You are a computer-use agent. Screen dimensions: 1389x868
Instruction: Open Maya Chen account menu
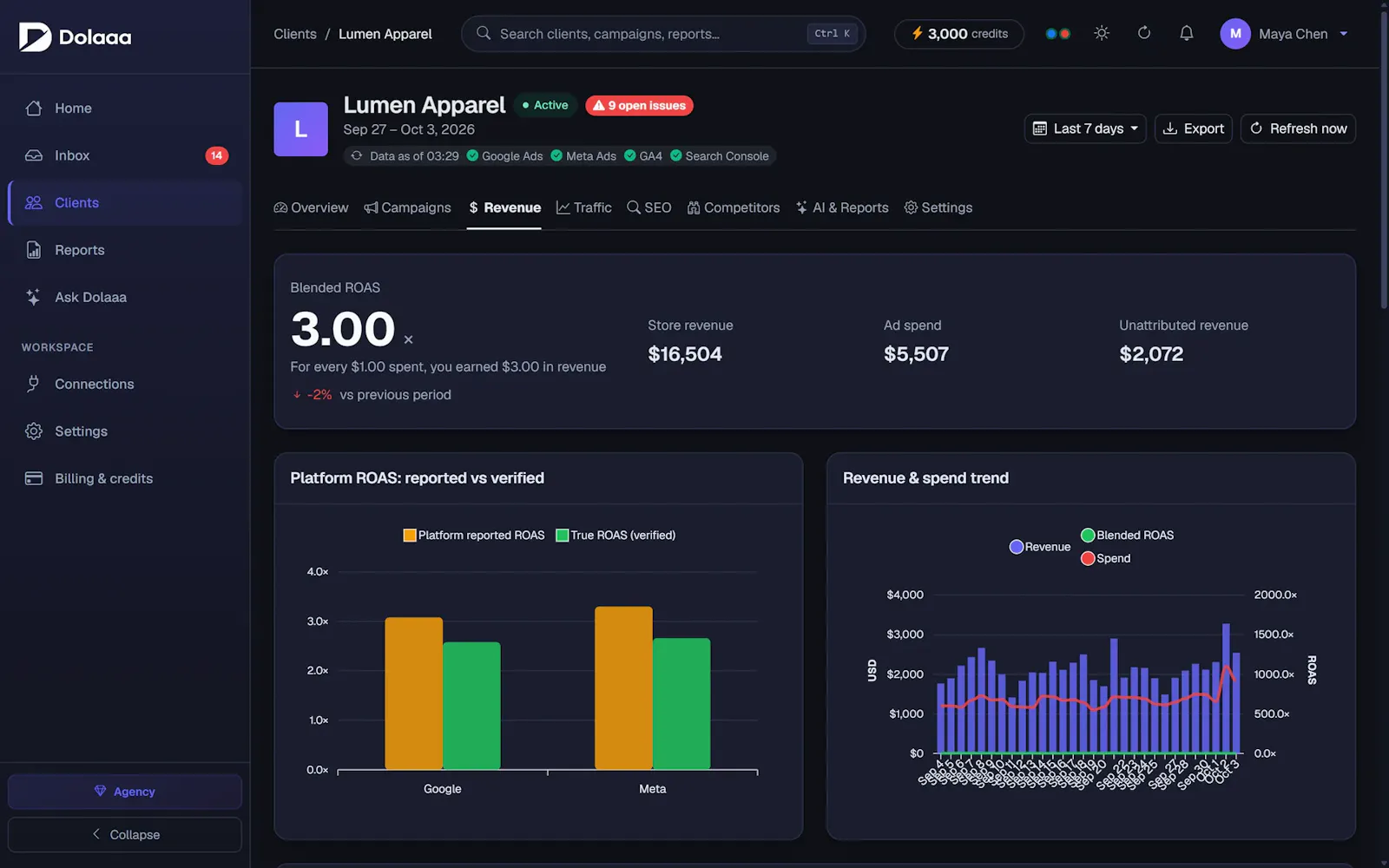1285,34
